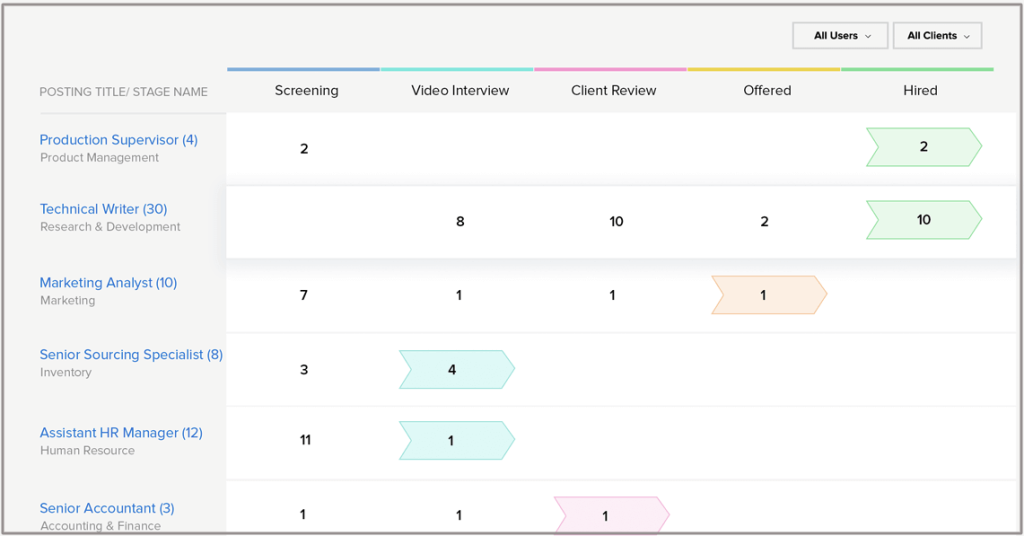1024x536 pixels.
Task: Click Marketing Analyst Screening count 7
Action: click(x=304, y=295)
